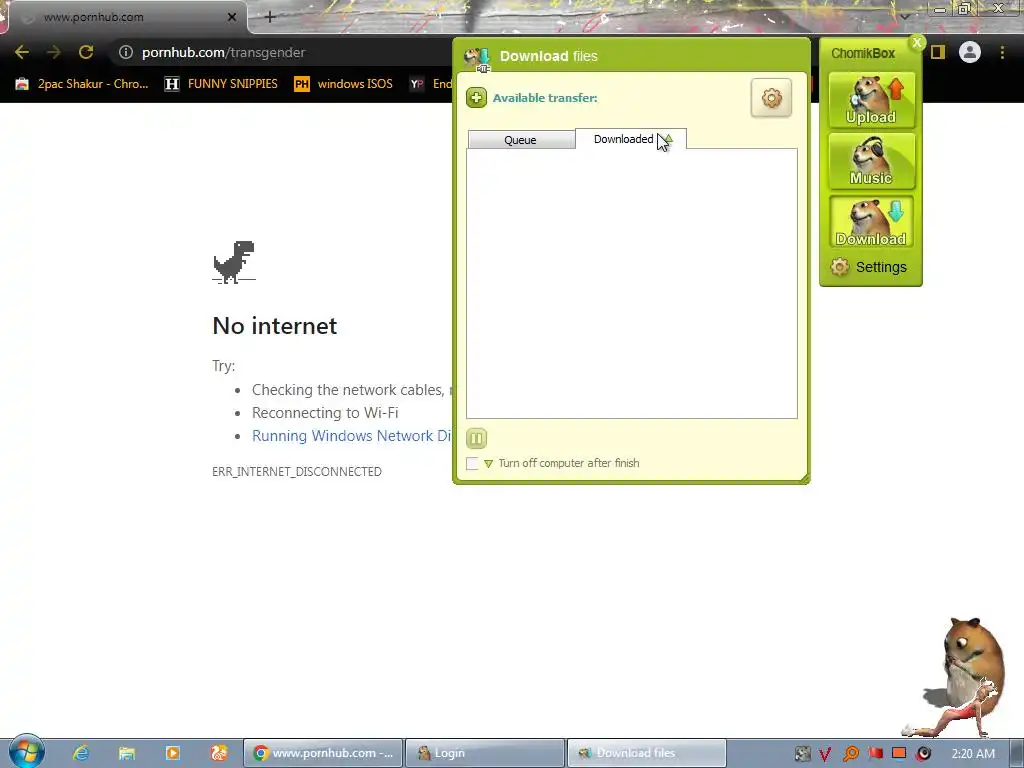Image resolution: width=1024 pixels, height=768 pixels.
Task: Click the orange magnifier tray icon
Action: tap(851, 754)
